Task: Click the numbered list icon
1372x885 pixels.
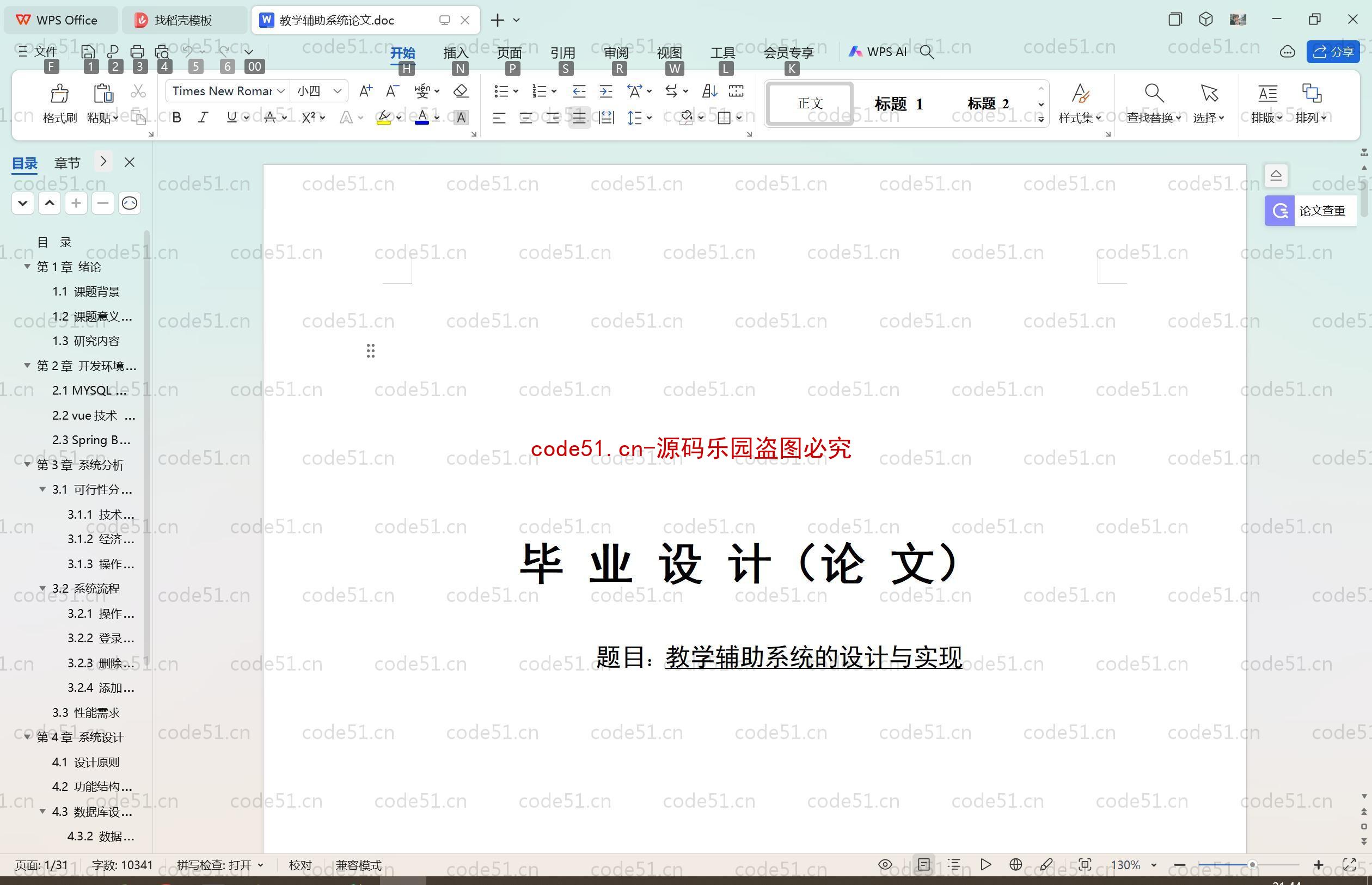Action: click(539, 91)
